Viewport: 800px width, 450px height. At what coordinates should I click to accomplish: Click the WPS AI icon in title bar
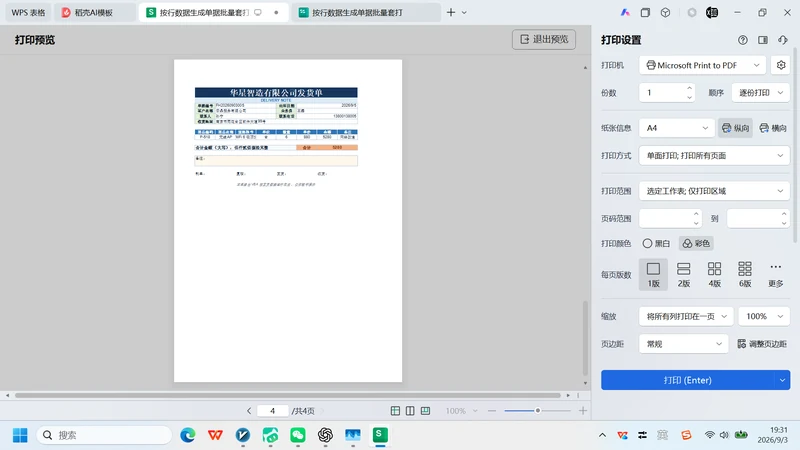625,12
